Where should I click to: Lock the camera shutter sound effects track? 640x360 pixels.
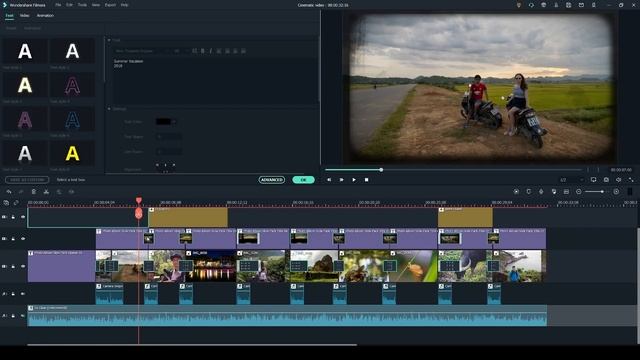[x=13, y=294]
